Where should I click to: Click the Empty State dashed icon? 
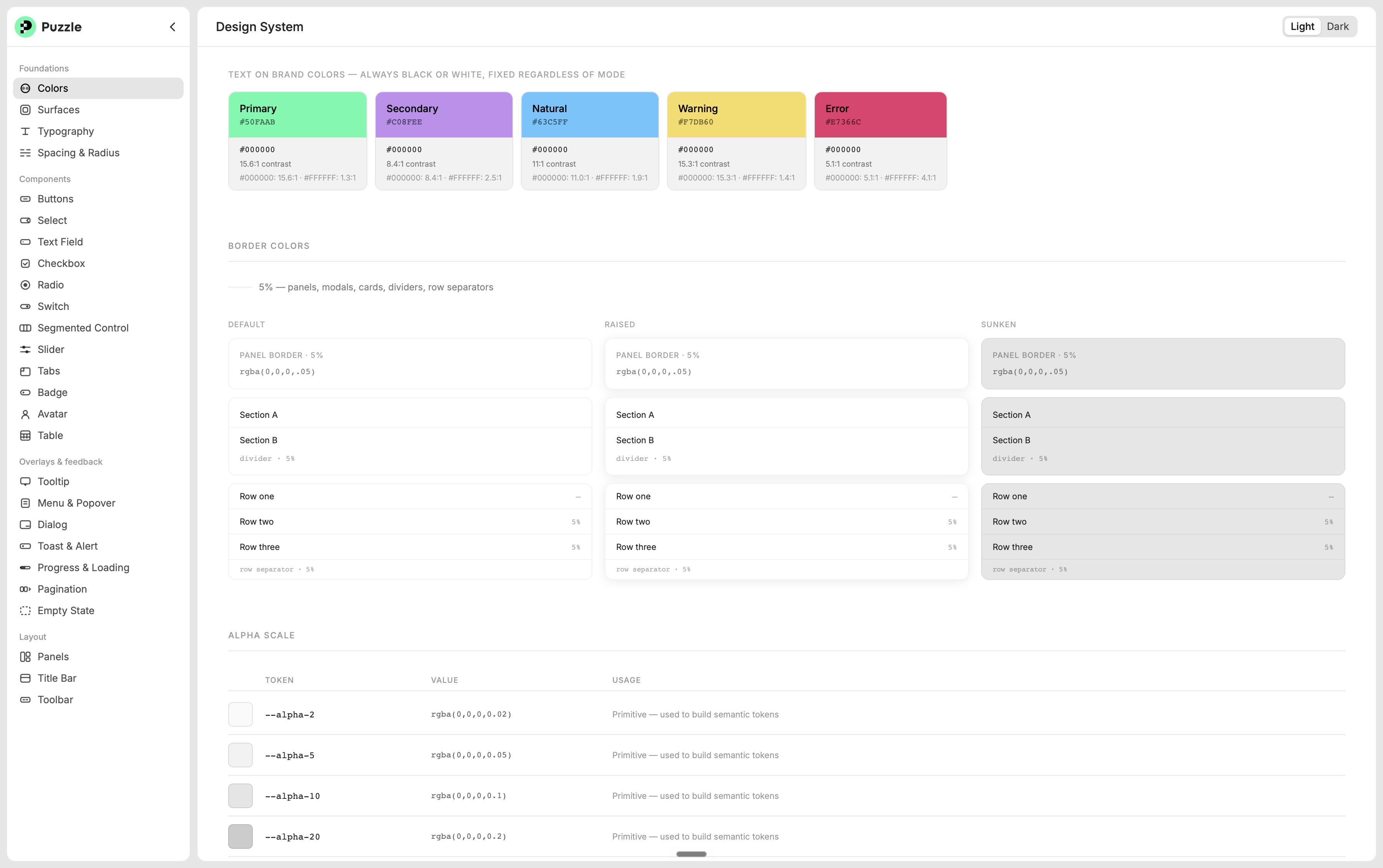(25, 611)
